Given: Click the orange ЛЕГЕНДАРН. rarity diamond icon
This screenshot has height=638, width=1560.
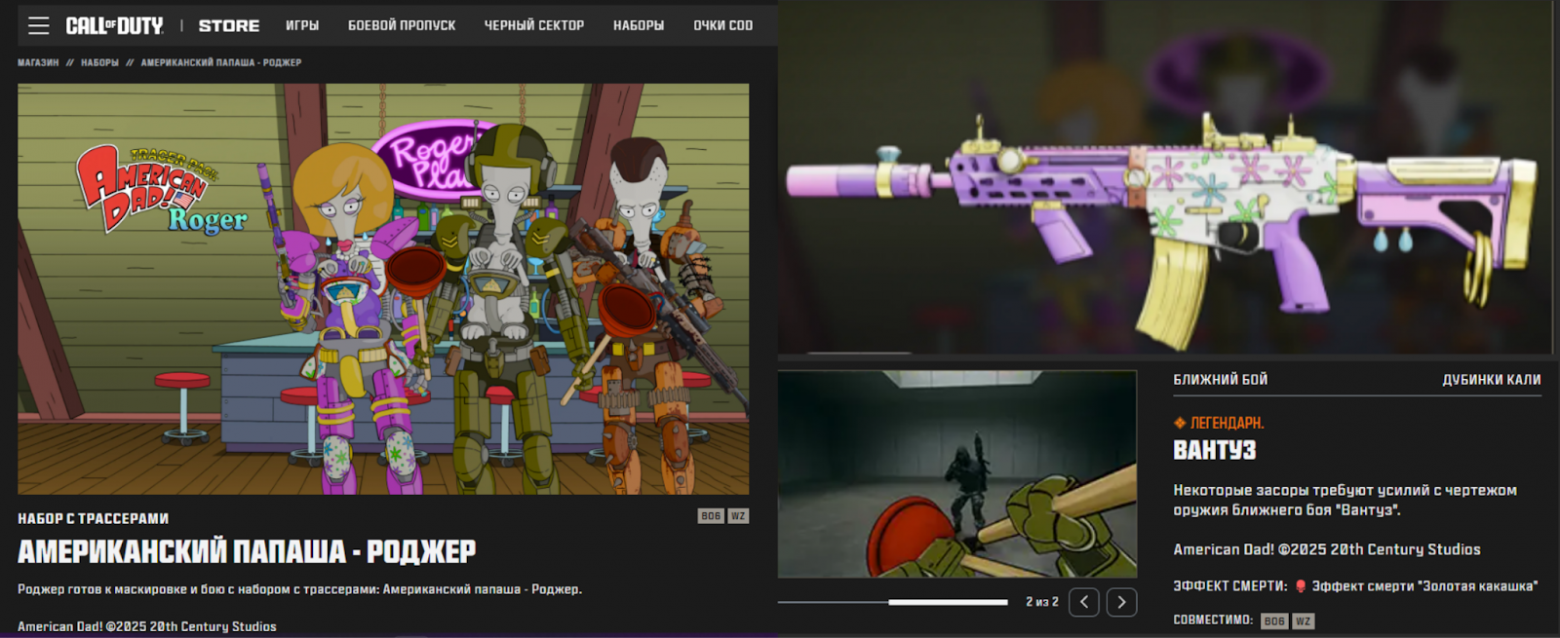Looking at the screenshot, I should tap(1180, 423).
